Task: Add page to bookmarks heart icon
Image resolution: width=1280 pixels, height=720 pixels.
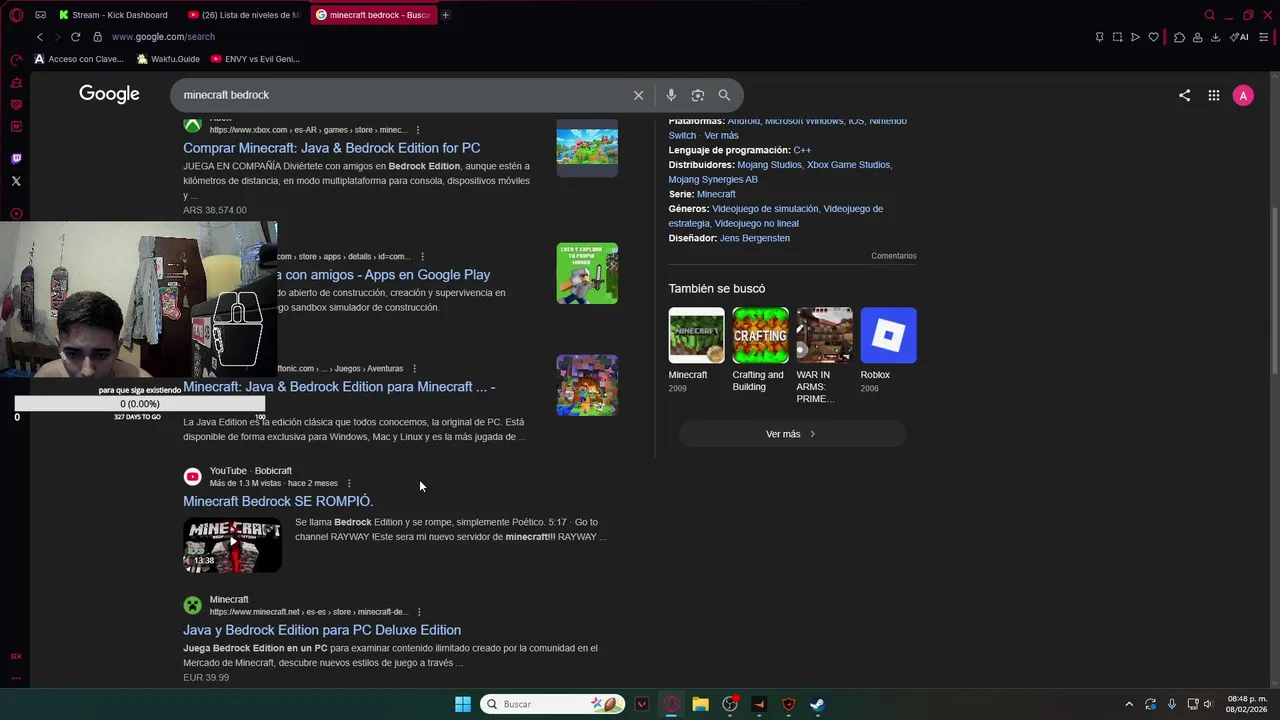Action: [x=1153, y=37]
